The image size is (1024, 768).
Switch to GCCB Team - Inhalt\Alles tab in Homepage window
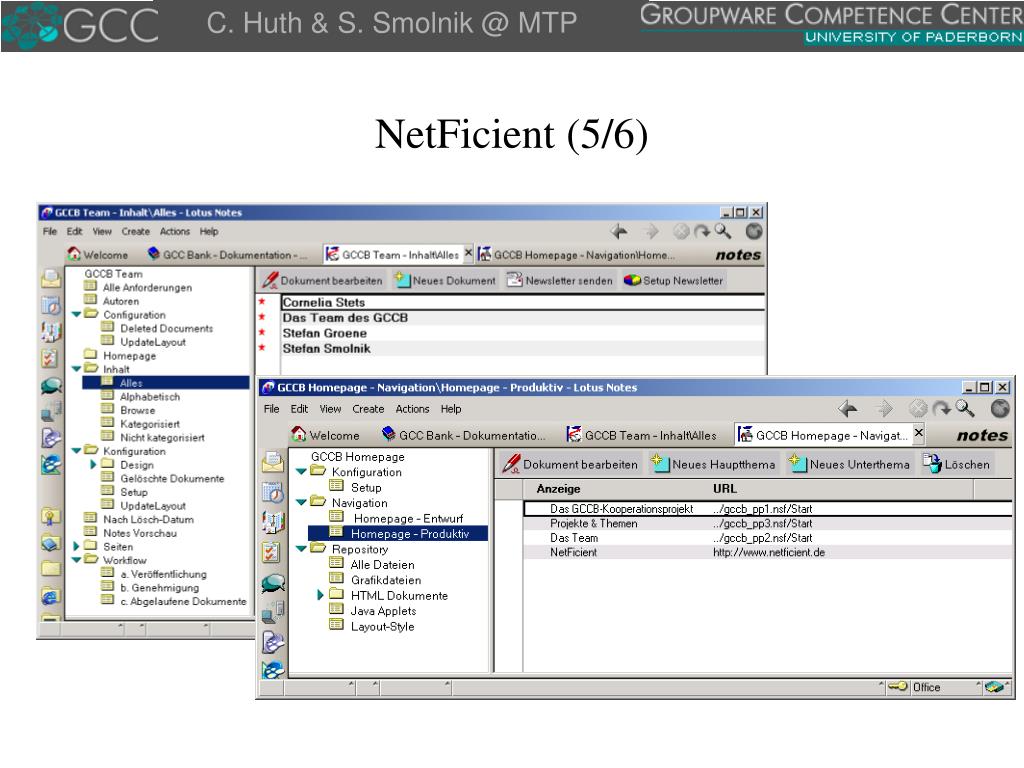641,435
